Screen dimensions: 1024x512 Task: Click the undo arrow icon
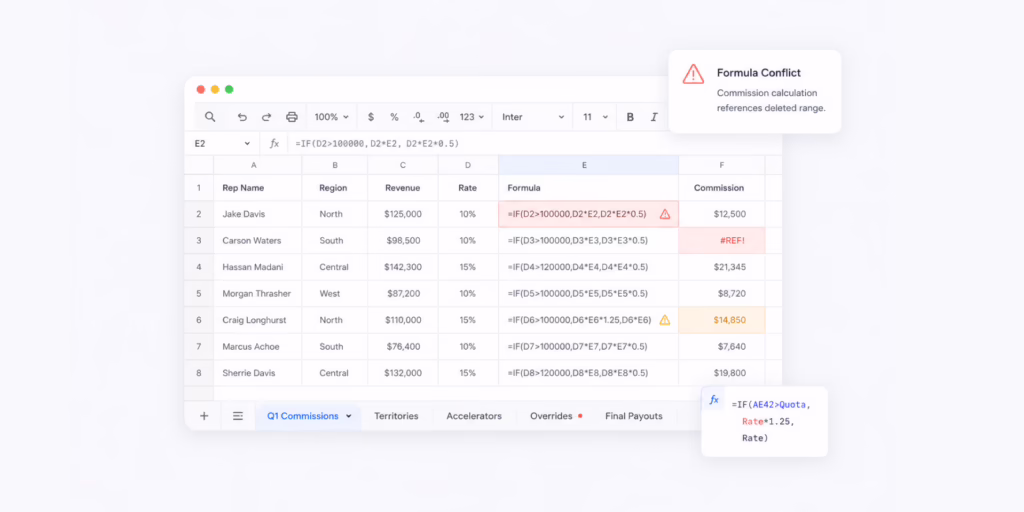click(x=242, y=117)
